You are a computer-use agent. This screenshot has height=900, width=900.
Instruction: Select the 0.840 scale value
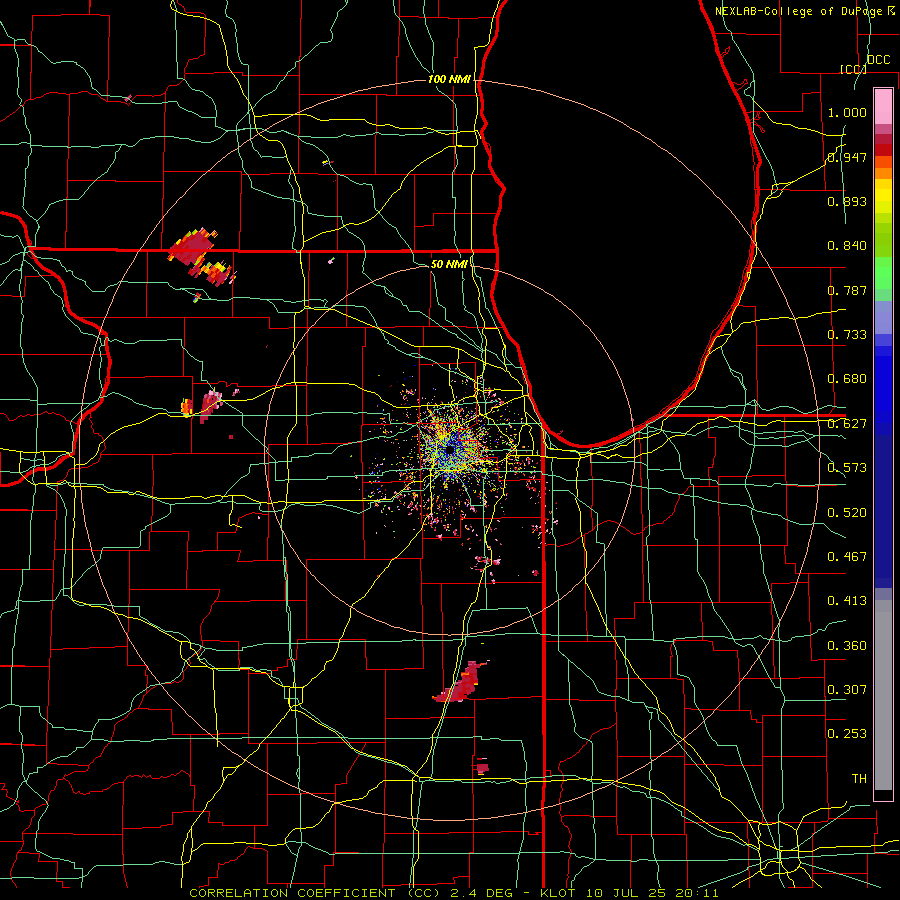[x=847, y=246]
